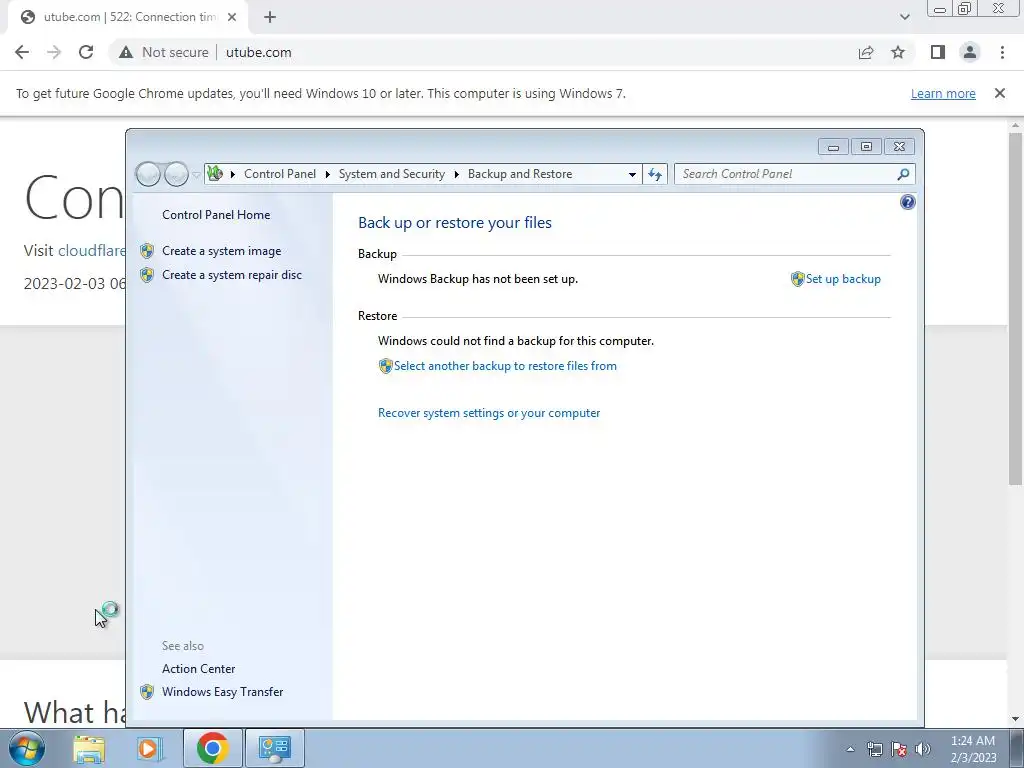
Task: Select the Control Panel breadcrumb
Action: click(280, 174)
